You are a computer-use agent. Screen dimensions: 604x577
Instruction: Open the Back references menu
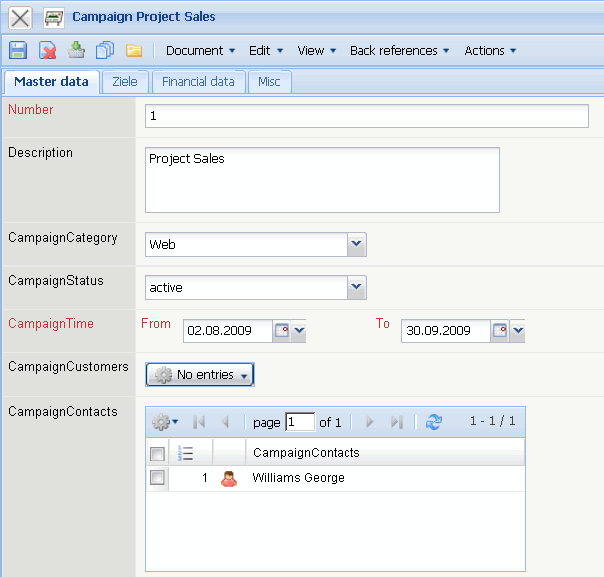click(399, 50)
